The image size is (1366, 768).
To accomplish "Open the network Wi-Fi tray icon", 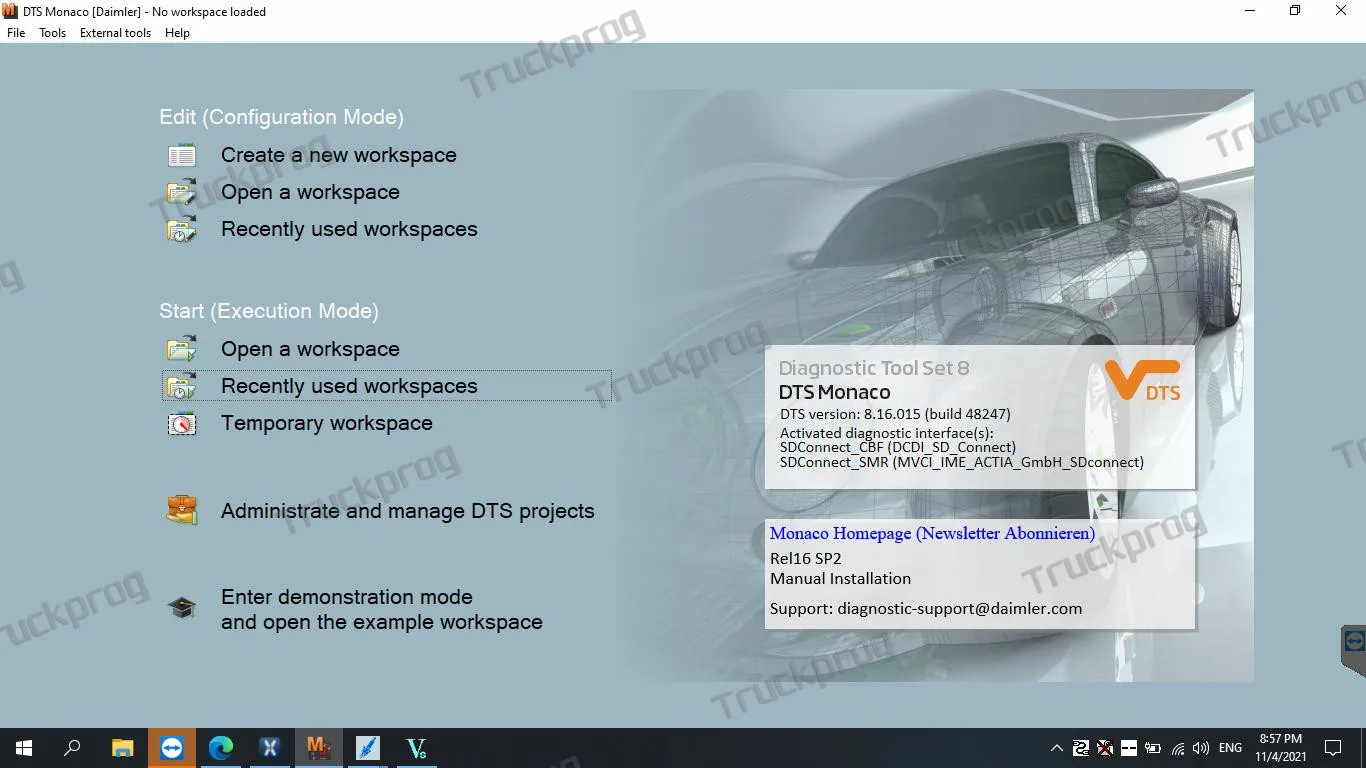I will (1177, 748).
